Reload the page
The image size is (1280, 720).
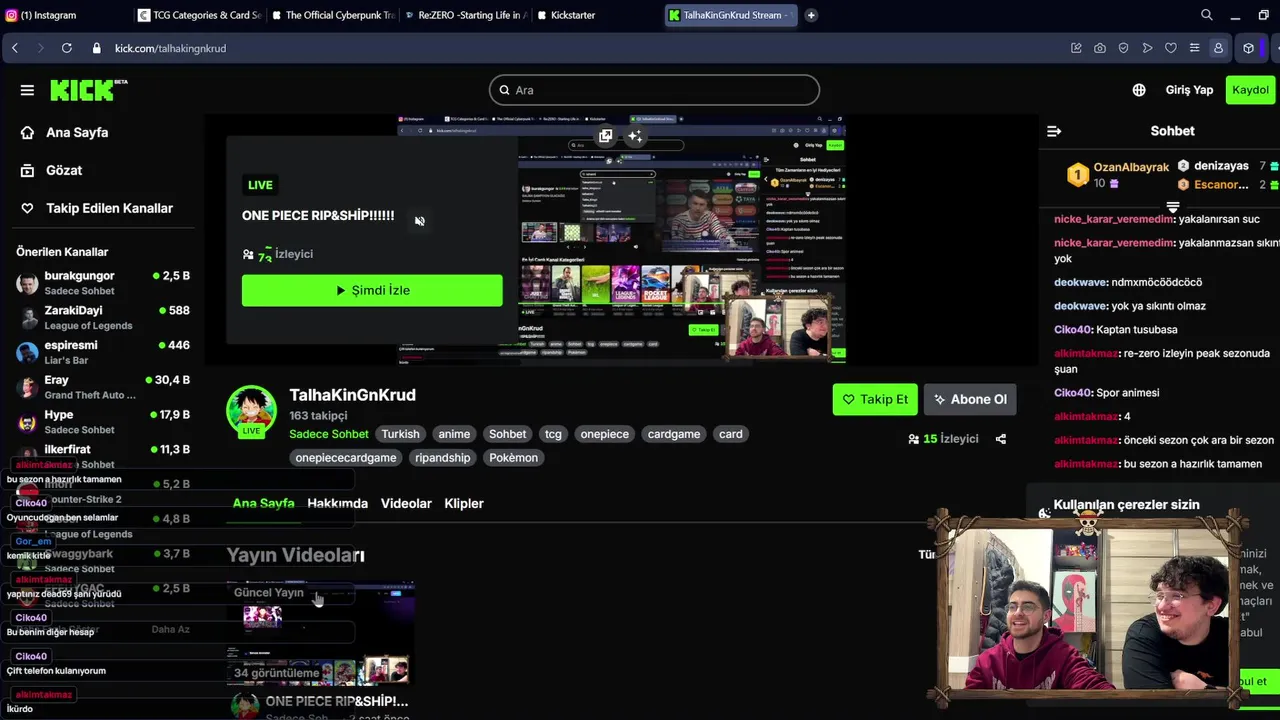point(67,48)
